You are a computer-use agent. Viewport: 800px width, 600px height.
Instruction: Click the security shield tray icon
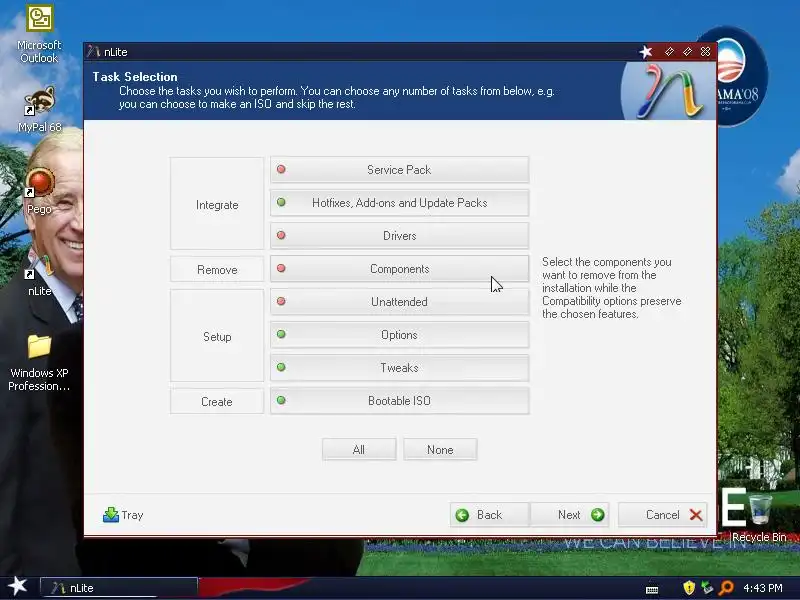point(689,588)
